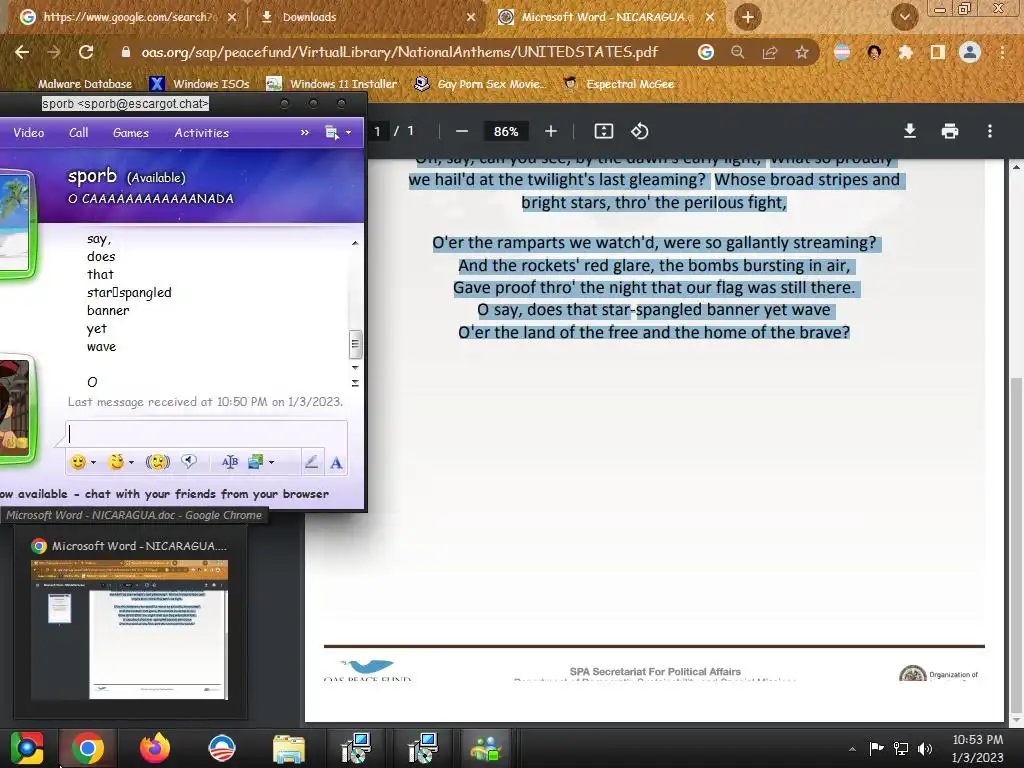The image size is (1024, 768).
Task: Fit PDF to page
Action: tap(604, 131)
